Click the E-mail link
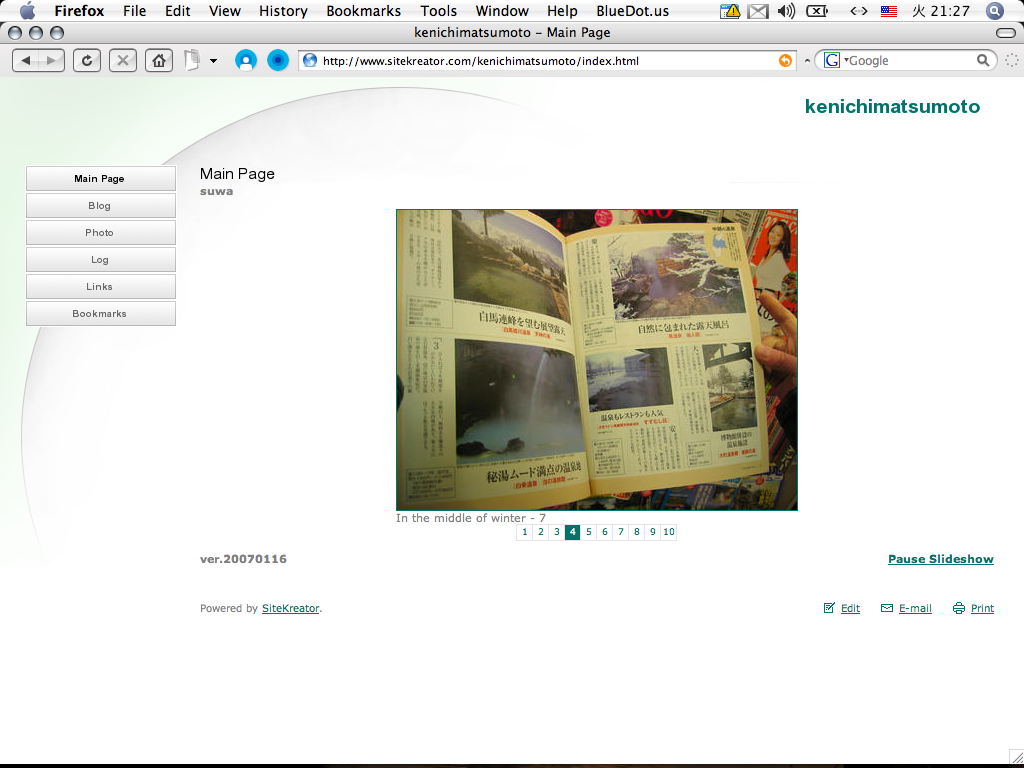 [915, 608]
